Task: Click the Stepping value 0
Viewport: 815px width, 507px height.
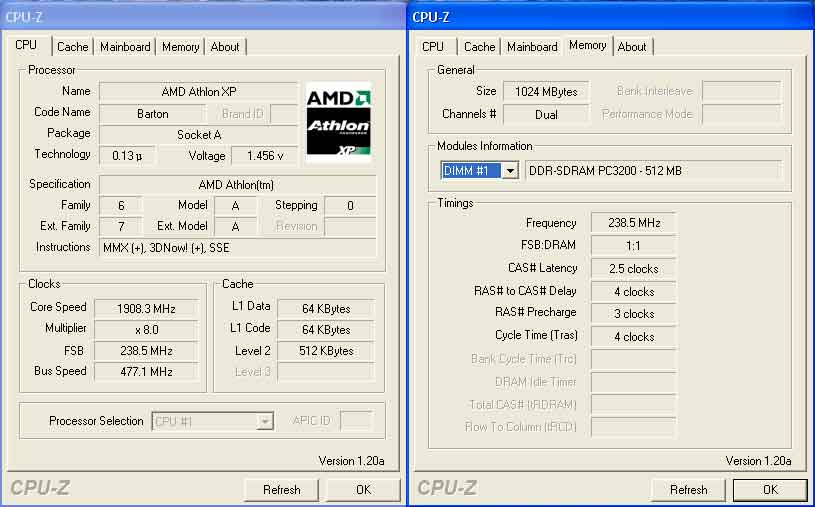Action: 350,206
